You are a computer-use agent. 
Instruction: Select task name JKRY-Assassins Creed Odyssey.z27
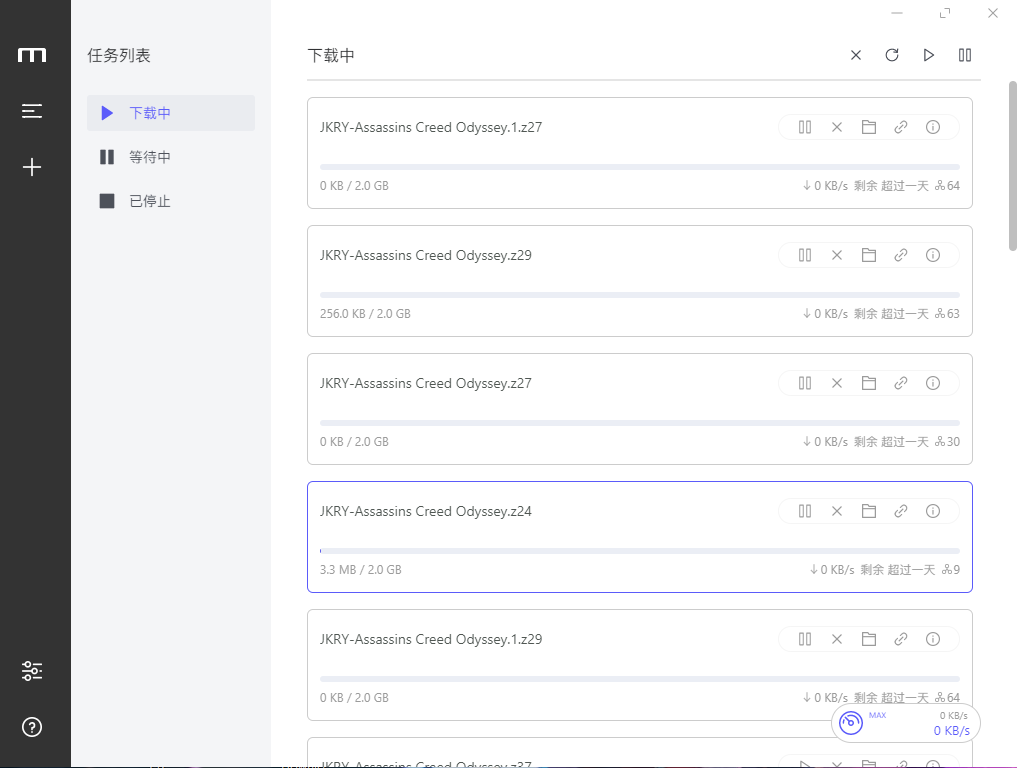(x=425, y=383)
